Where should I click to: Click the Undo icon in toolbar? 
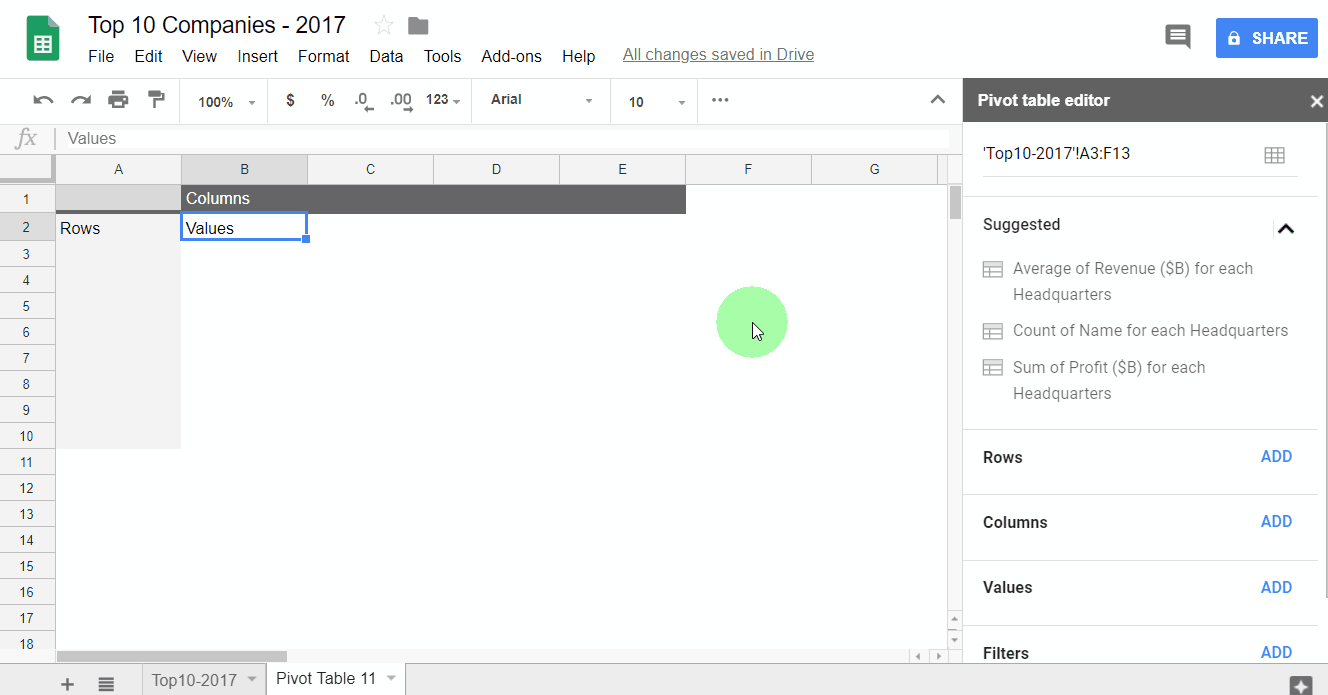[x=43, y=100]
